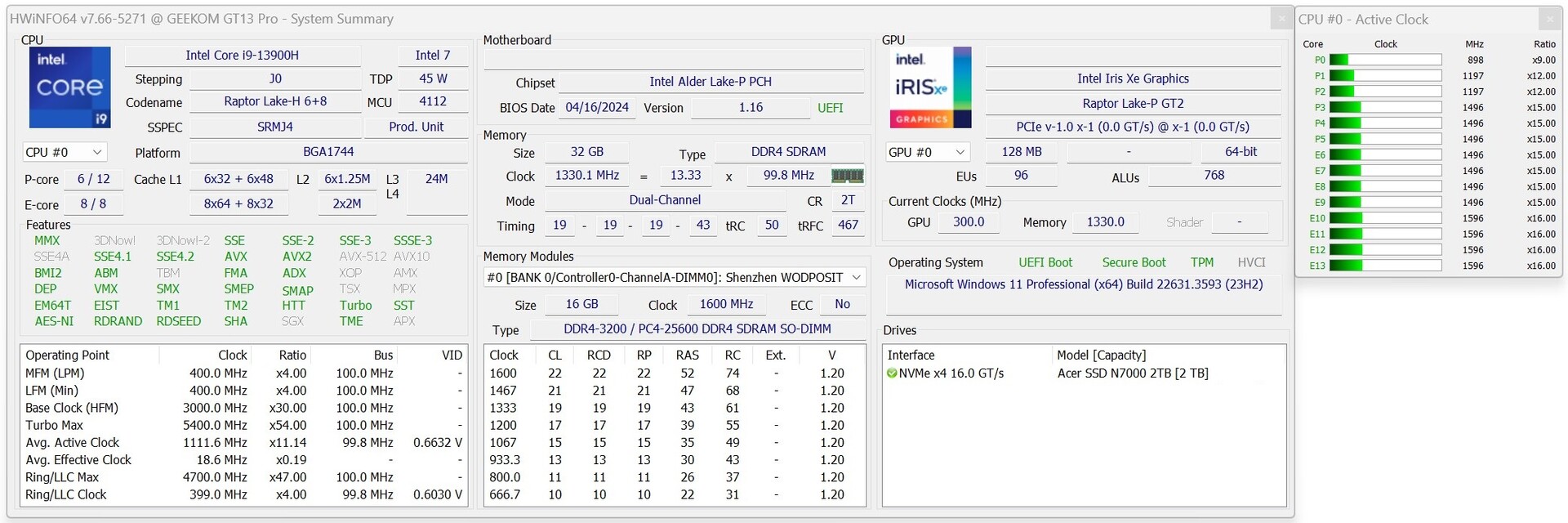The width and height of the screenshot is (1568, 523).
Task: Click the Intel Core i9 logo
Action: click(70, 87)
